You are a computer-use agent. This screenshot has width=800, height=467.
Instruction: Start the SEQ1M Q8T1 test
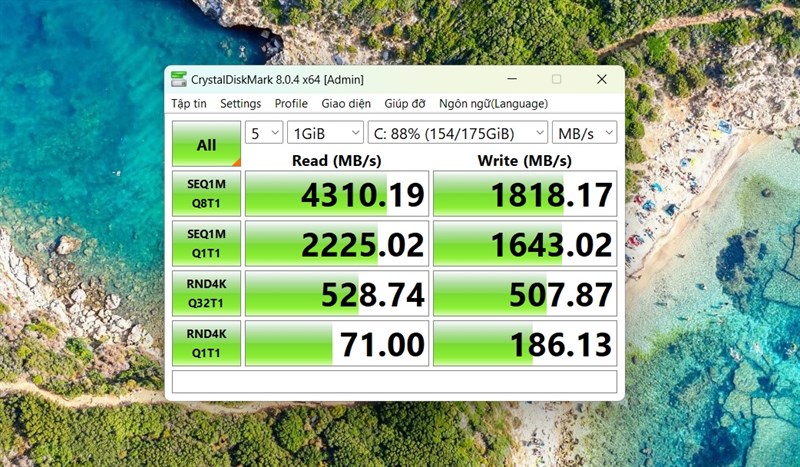coord(206,193)
